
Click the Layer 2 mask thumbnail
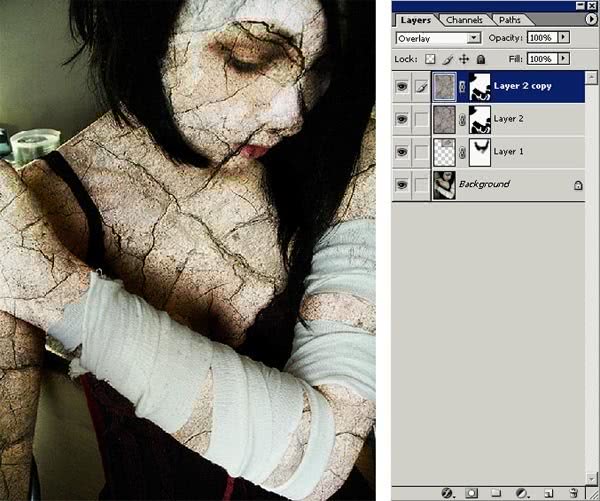tap(480, 120)
